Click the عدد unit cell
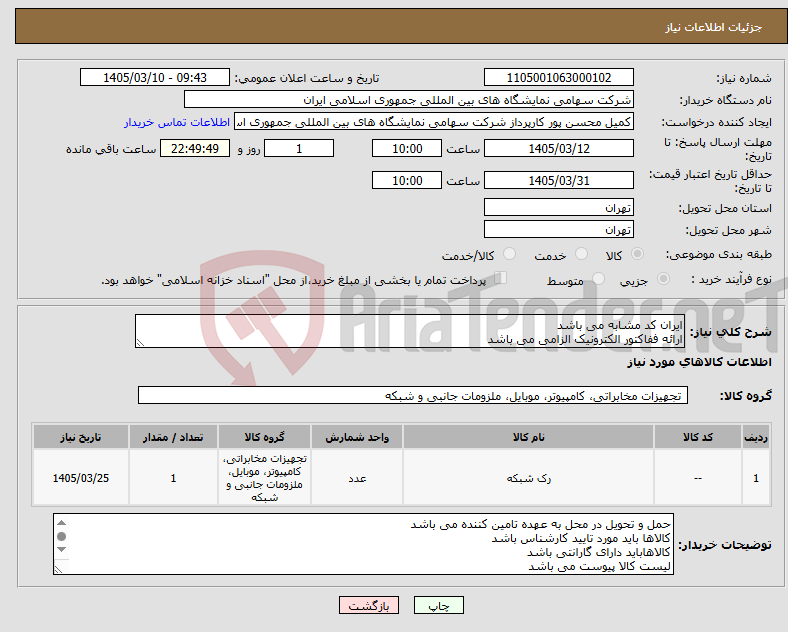 click(357, 478)
